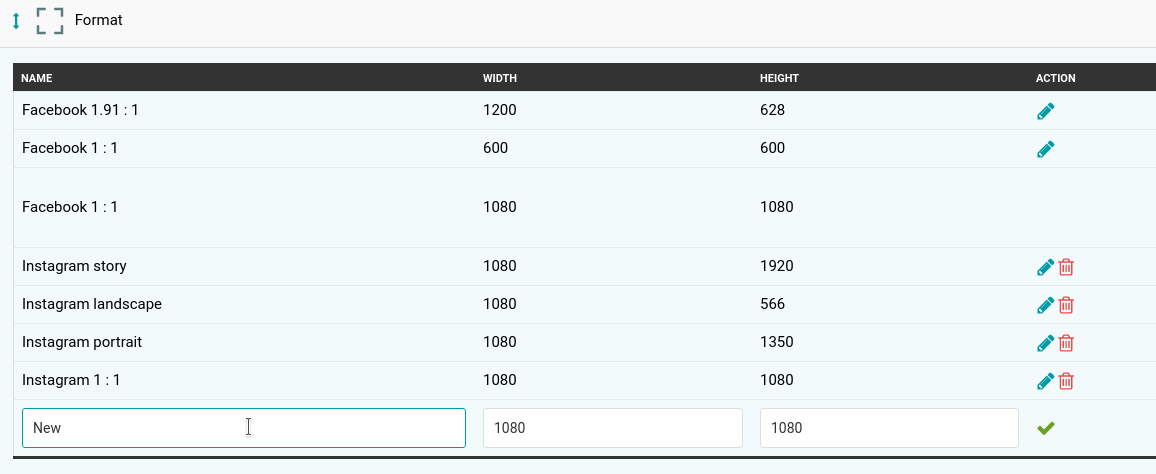Click the new format width field
The image size is (1156, 474).
click(x=613, y=428)
